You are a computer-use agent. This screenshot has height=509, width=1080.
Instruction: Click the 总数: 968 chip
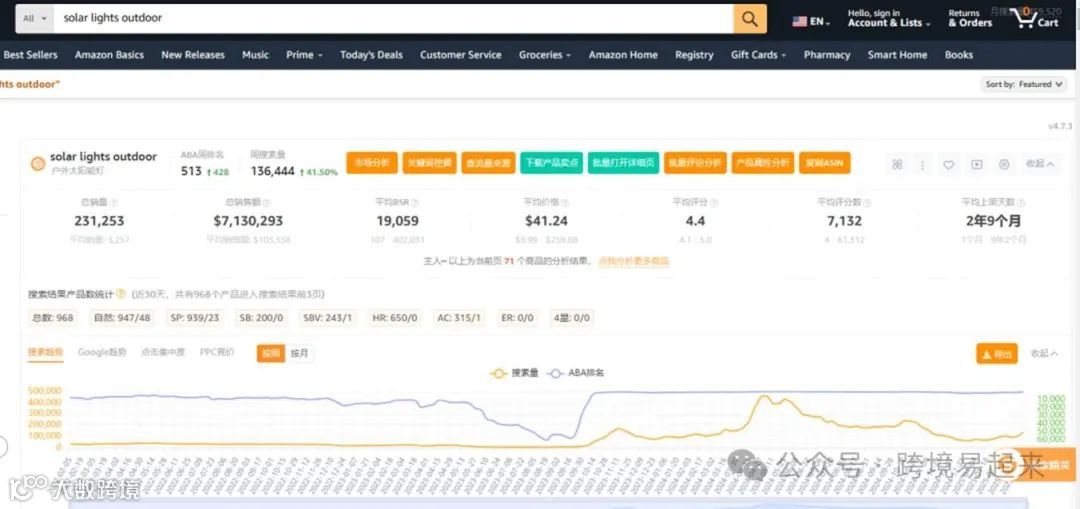point(52,318)
